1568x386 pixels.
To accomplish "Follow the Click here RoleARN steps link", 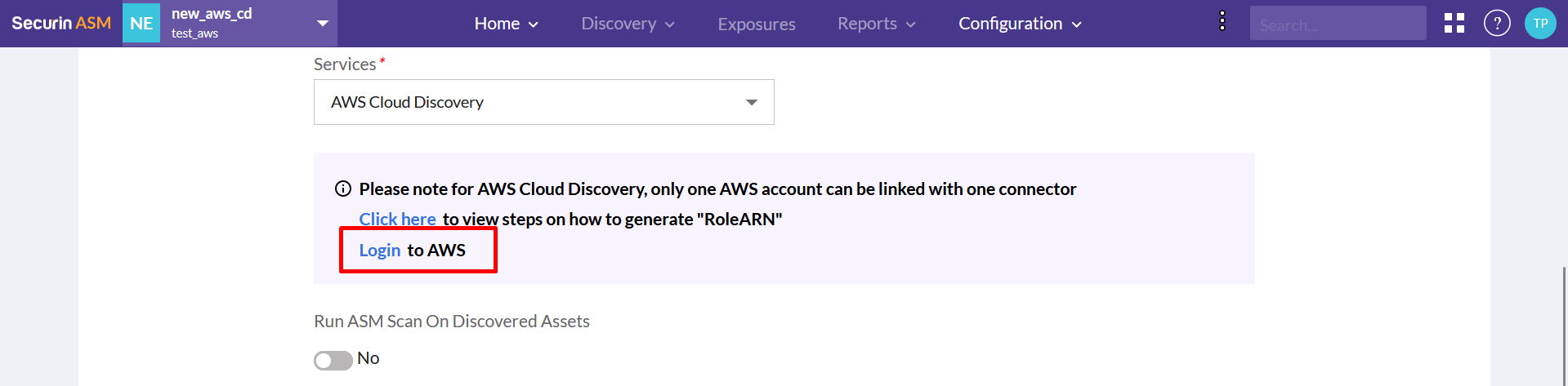I will pyautogui.click(x=397, y=219).
